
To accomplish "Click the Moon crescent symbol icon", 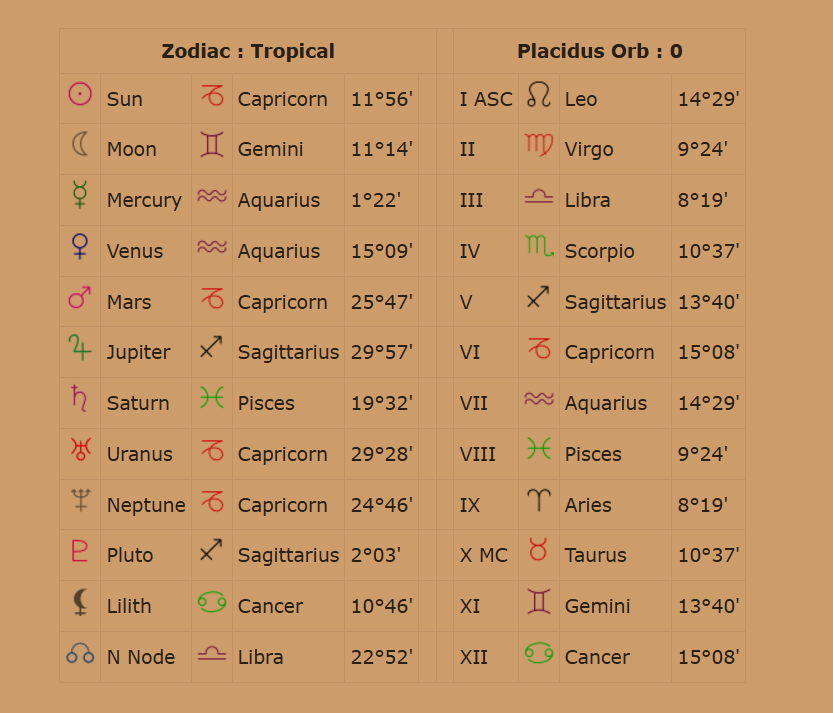I will pos(80,144).
